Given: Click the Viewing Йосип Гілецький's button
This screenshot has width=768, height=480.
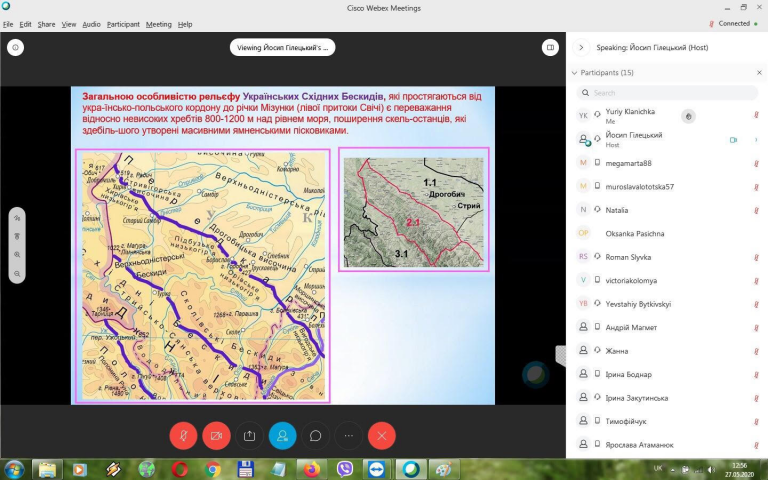Looking at the screenshot, I should (282, 48).
